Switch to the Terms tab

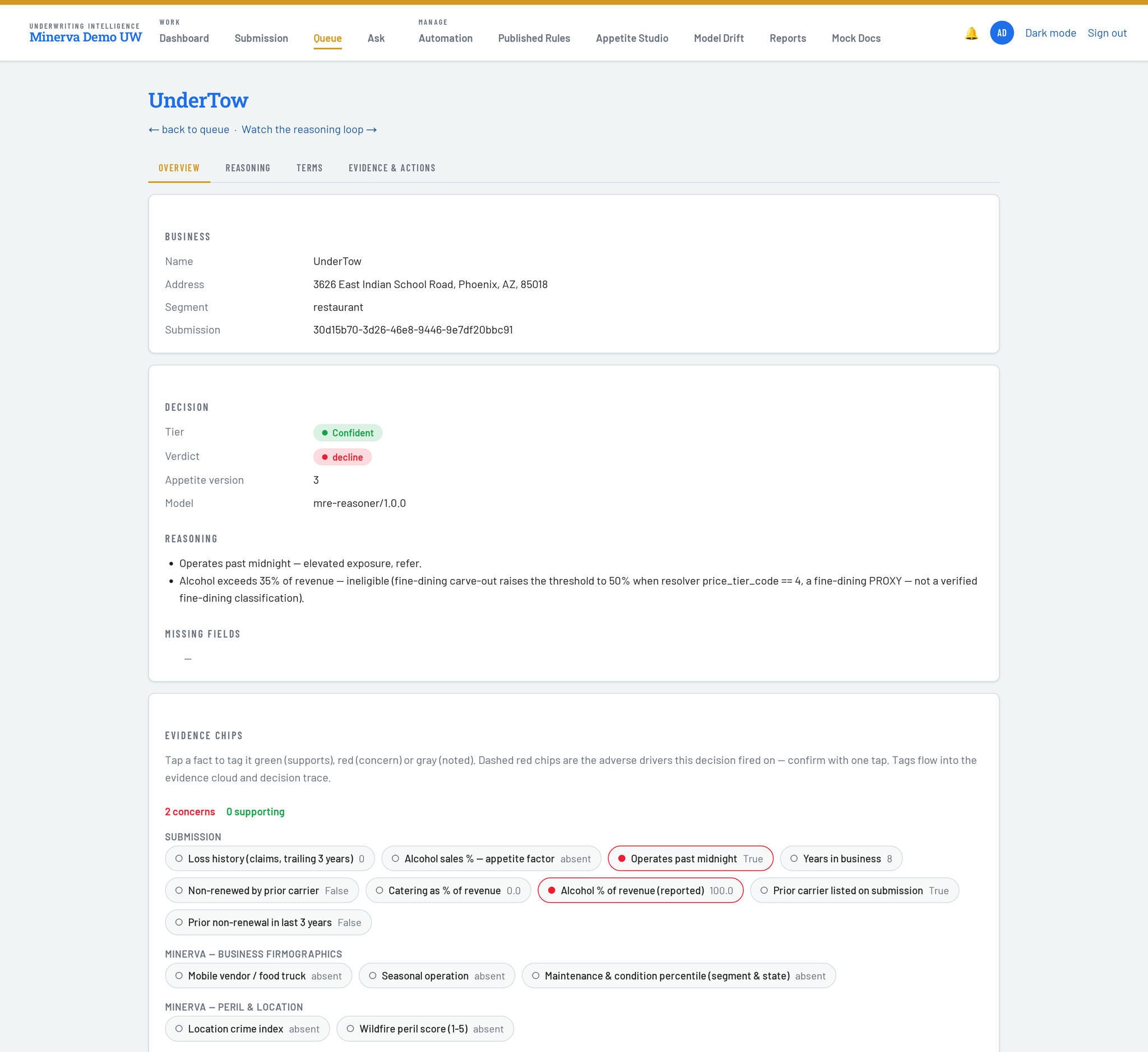[309, 168]
